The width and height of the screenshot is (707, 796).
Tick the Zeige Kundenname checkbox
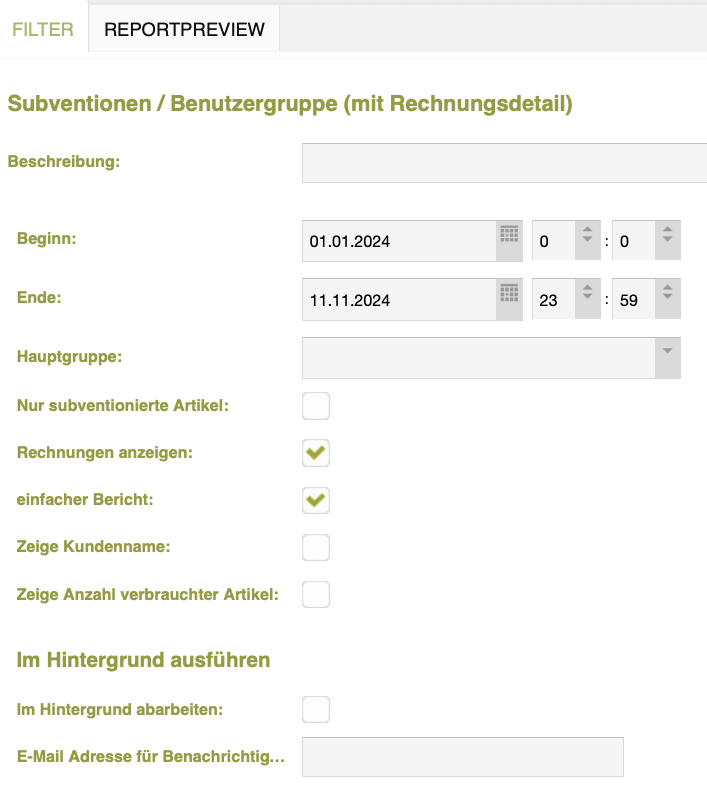pos(316,547)
